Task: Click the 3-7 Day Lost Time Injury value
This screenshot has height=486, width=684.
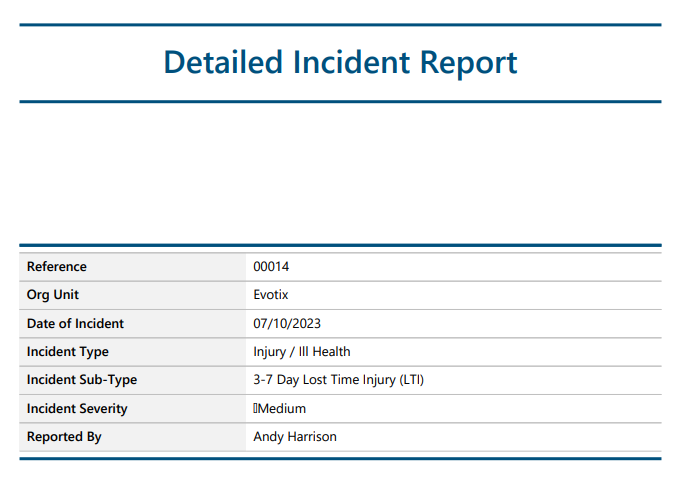Action: (338, 380)
